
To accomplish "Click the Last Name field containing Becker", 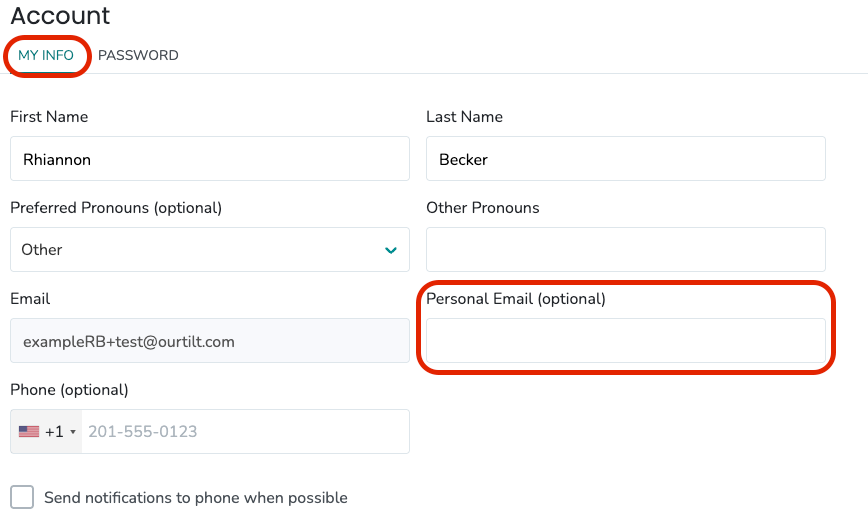I will tap(626, 159).
